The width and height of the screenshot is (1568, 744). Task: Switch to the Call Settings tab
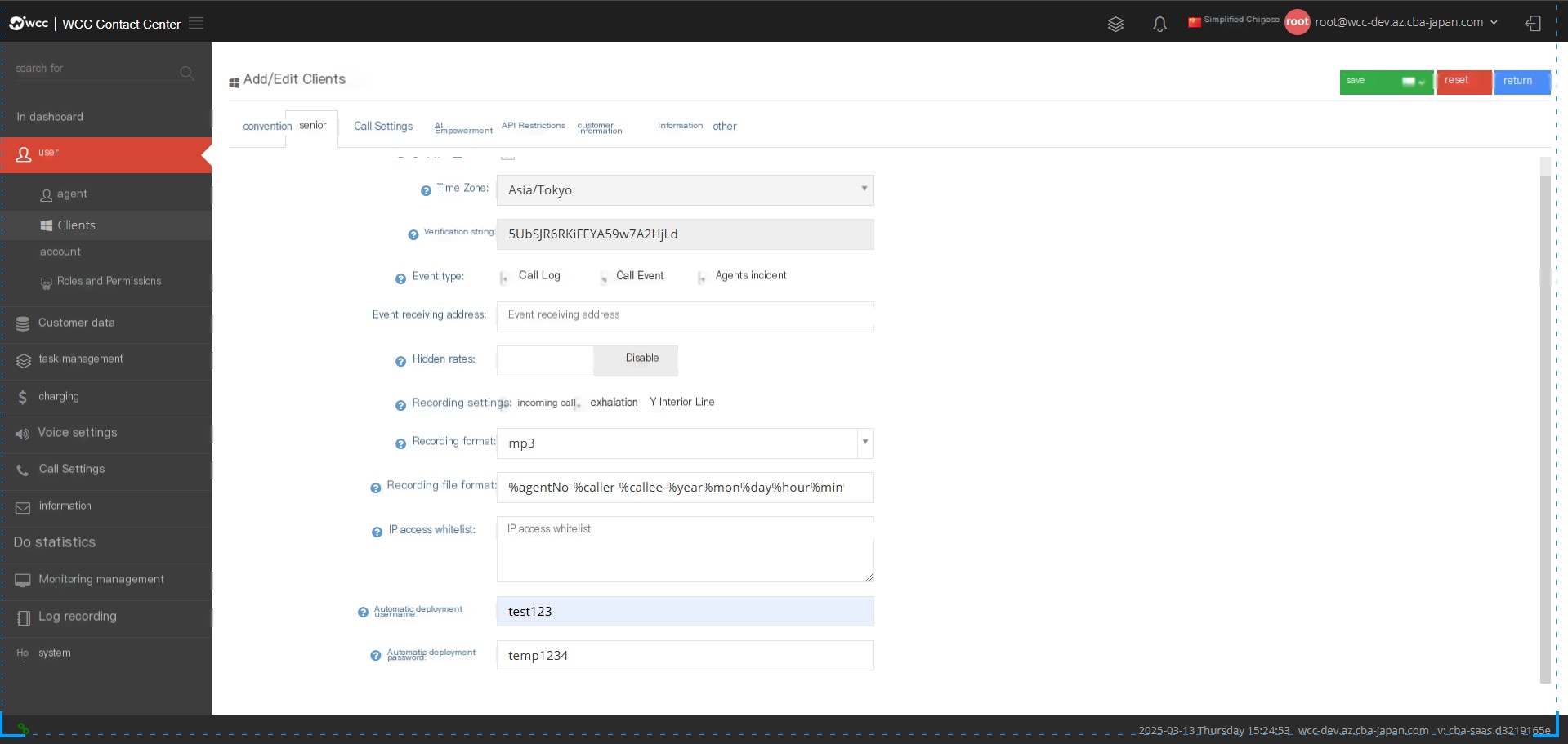click(x=383, y=127)
